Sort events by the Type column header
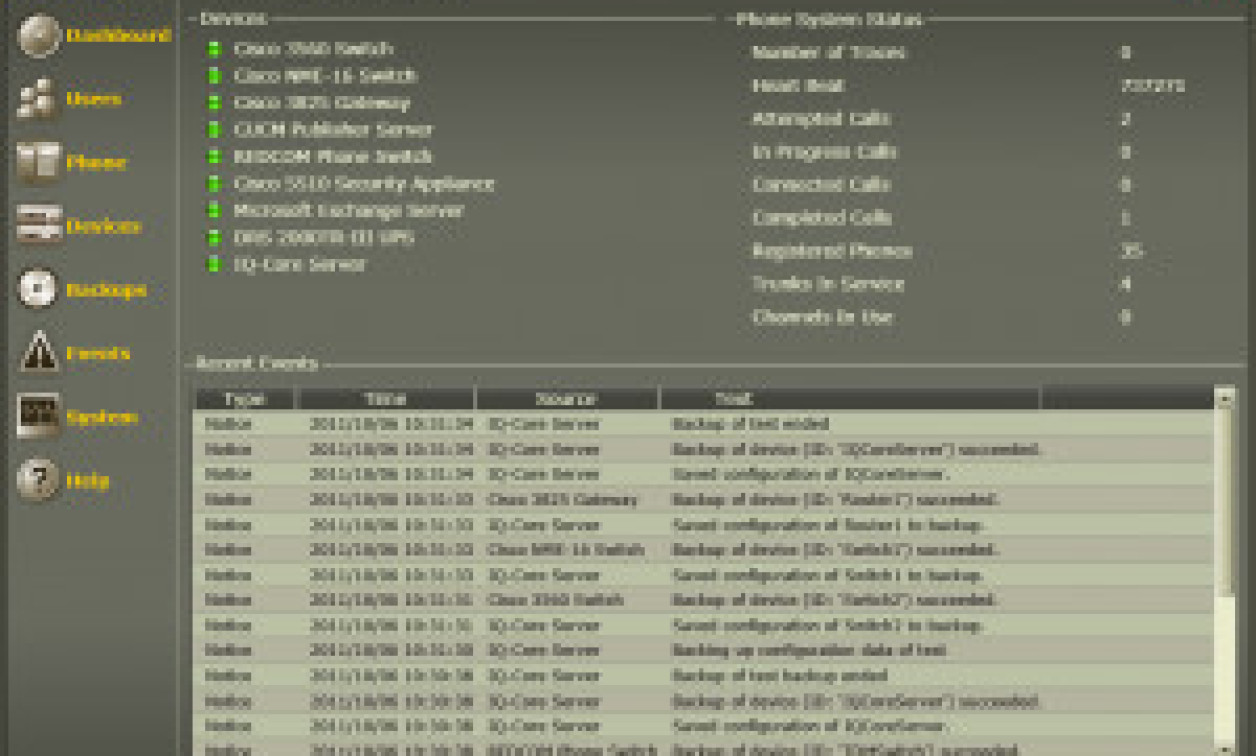Image resolution: width=1256 pixels, height=756 pixels. [244, 399]
